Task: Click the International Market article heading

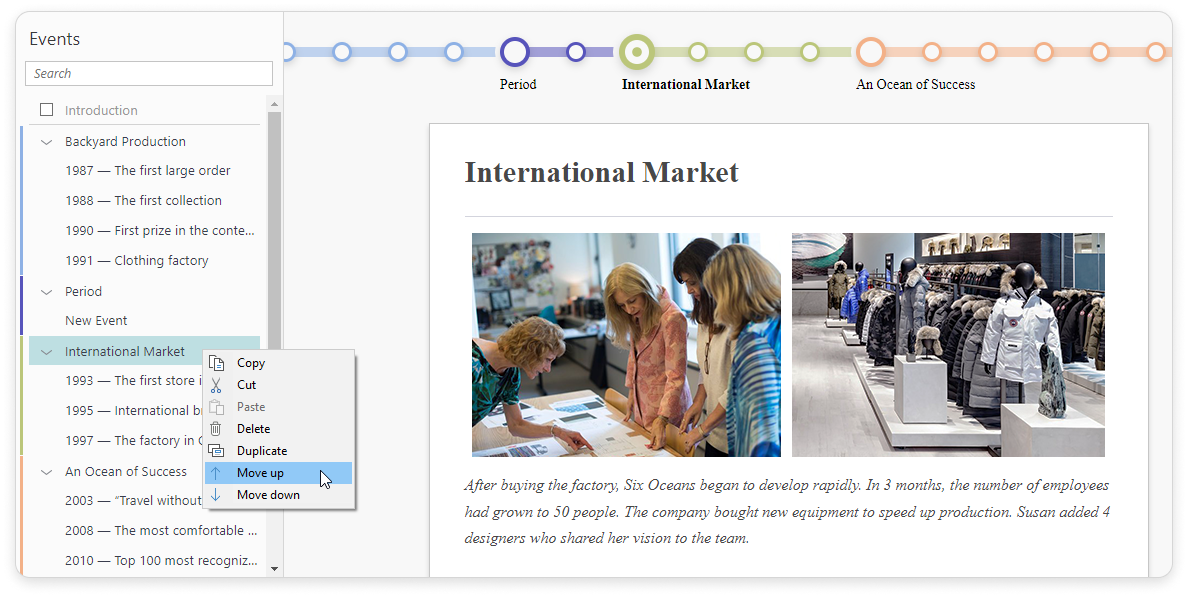Action: click(x=602, y=173)
